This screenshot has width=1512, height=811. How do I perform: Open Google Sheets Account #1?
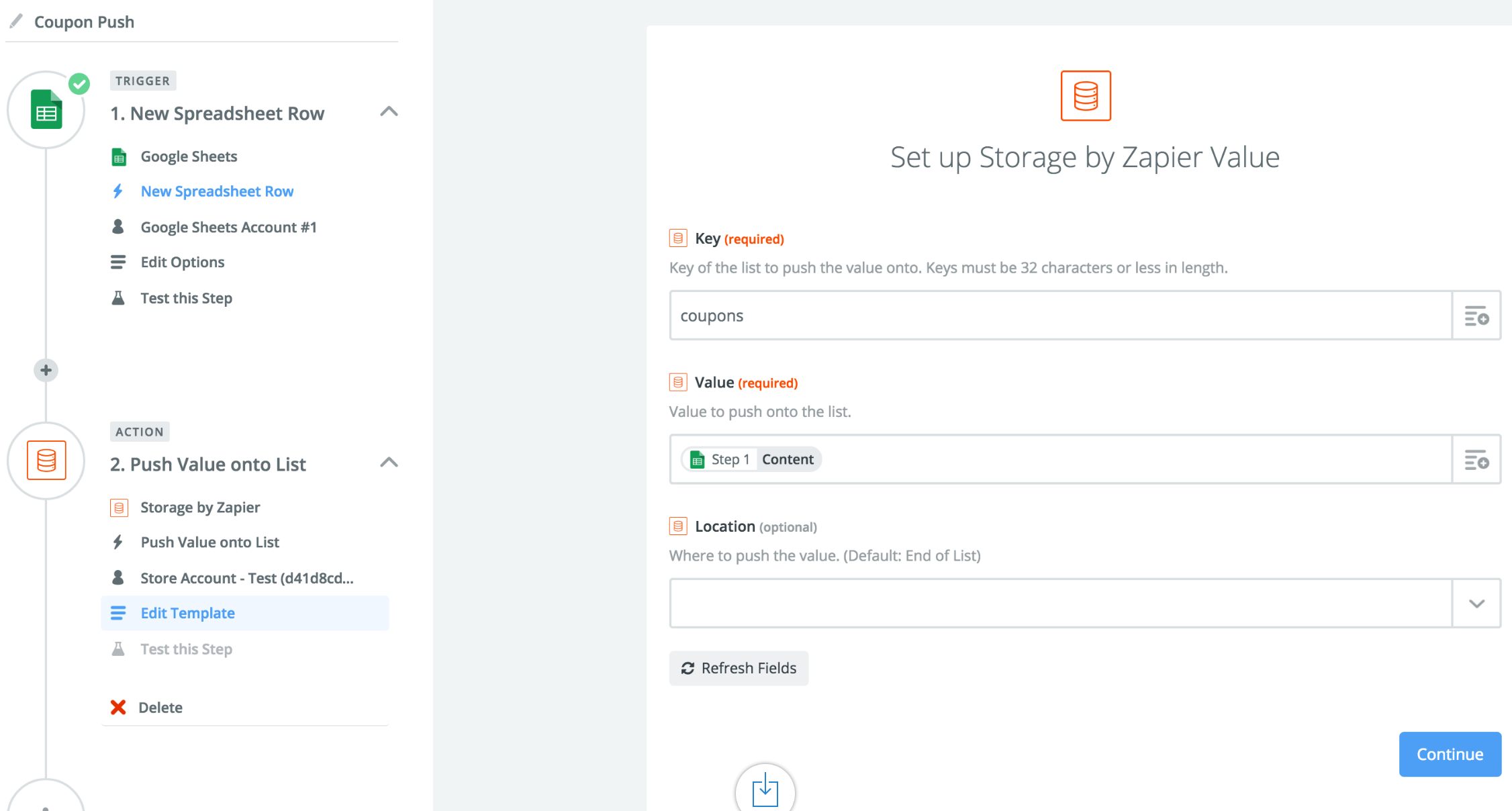tap(228, 227)
